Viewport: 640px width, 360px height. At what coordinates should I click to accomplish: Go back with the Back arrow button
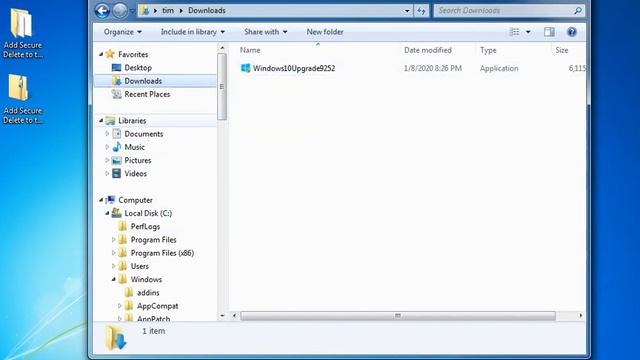coord(102,11)
